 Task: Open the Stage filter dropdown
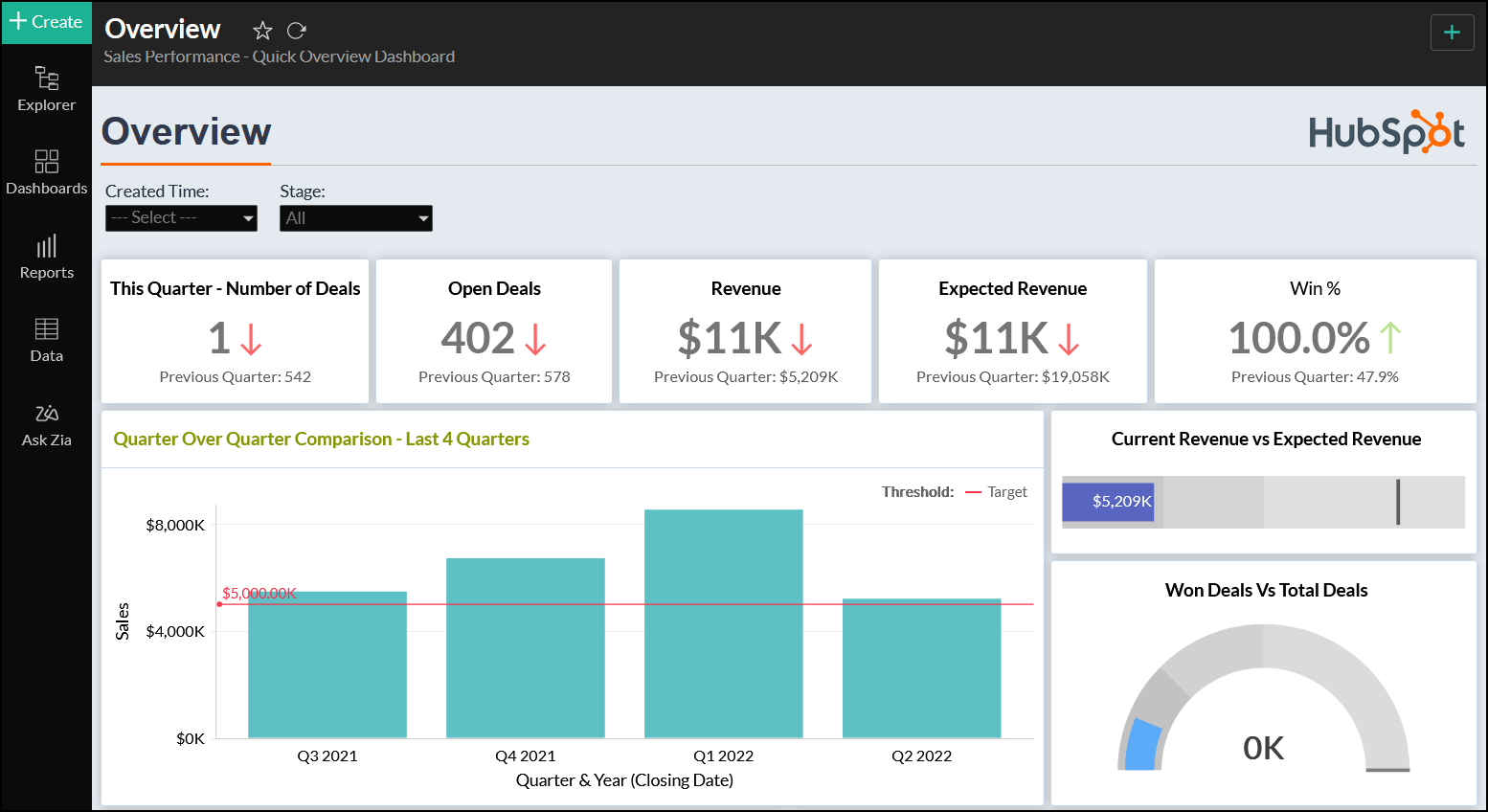(x=355, y=218)
